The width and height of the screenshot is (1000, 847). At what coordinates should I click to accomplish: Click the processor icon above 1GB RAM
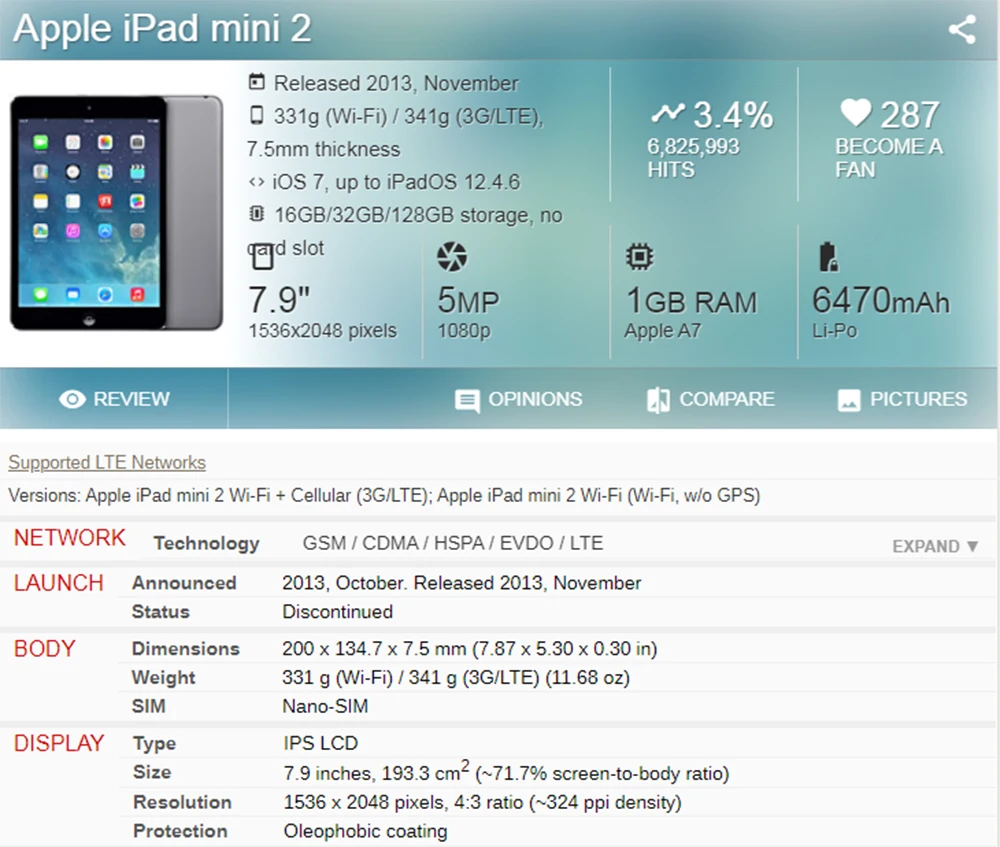click(x=639, y=257)
